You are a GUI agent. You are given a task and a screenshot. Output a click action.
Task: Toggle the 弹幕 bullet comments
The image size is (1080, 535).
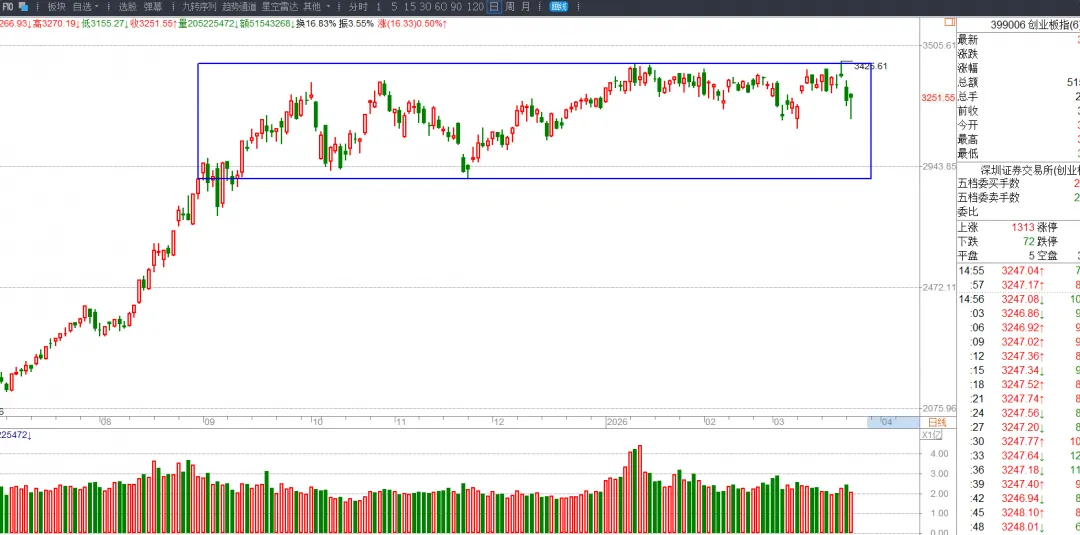[153, 7]
